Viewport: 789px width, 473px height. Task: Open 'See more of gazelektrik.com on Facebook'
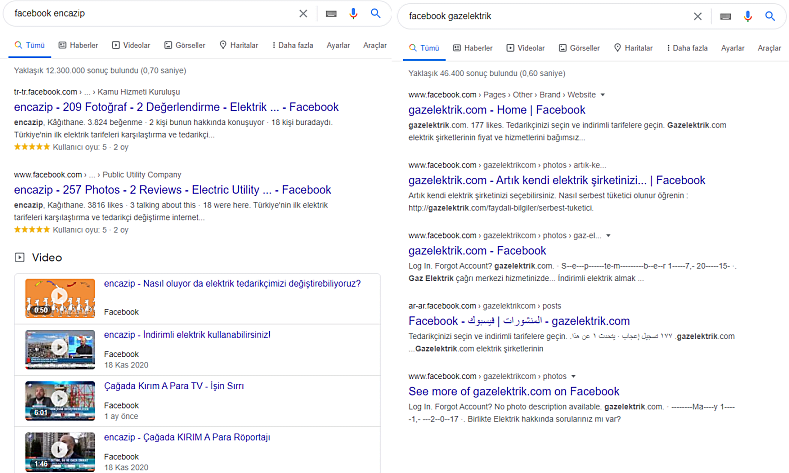tap(514, 391)
